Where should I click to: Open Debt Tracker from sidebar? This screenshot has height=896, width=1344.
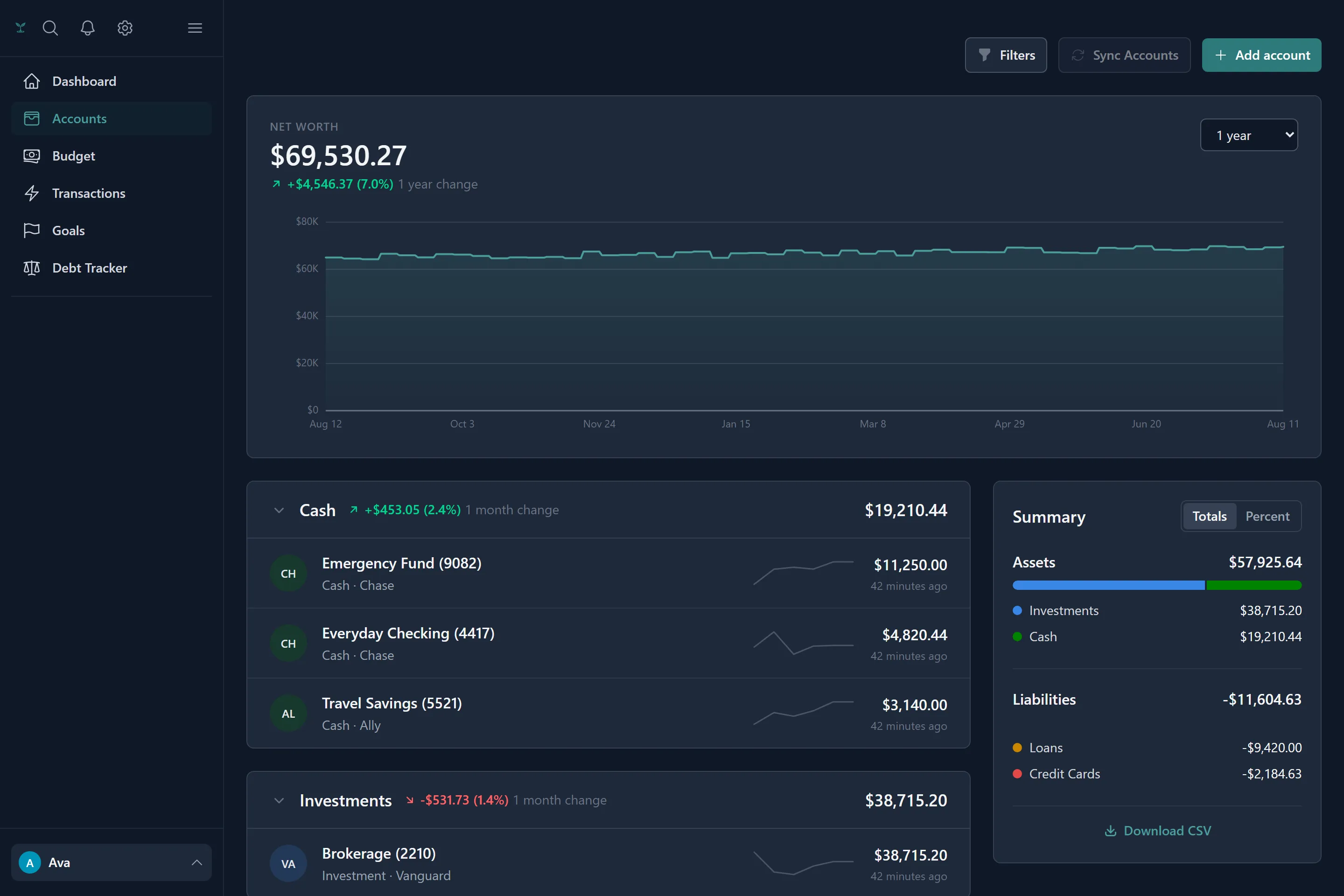(112, 268)
